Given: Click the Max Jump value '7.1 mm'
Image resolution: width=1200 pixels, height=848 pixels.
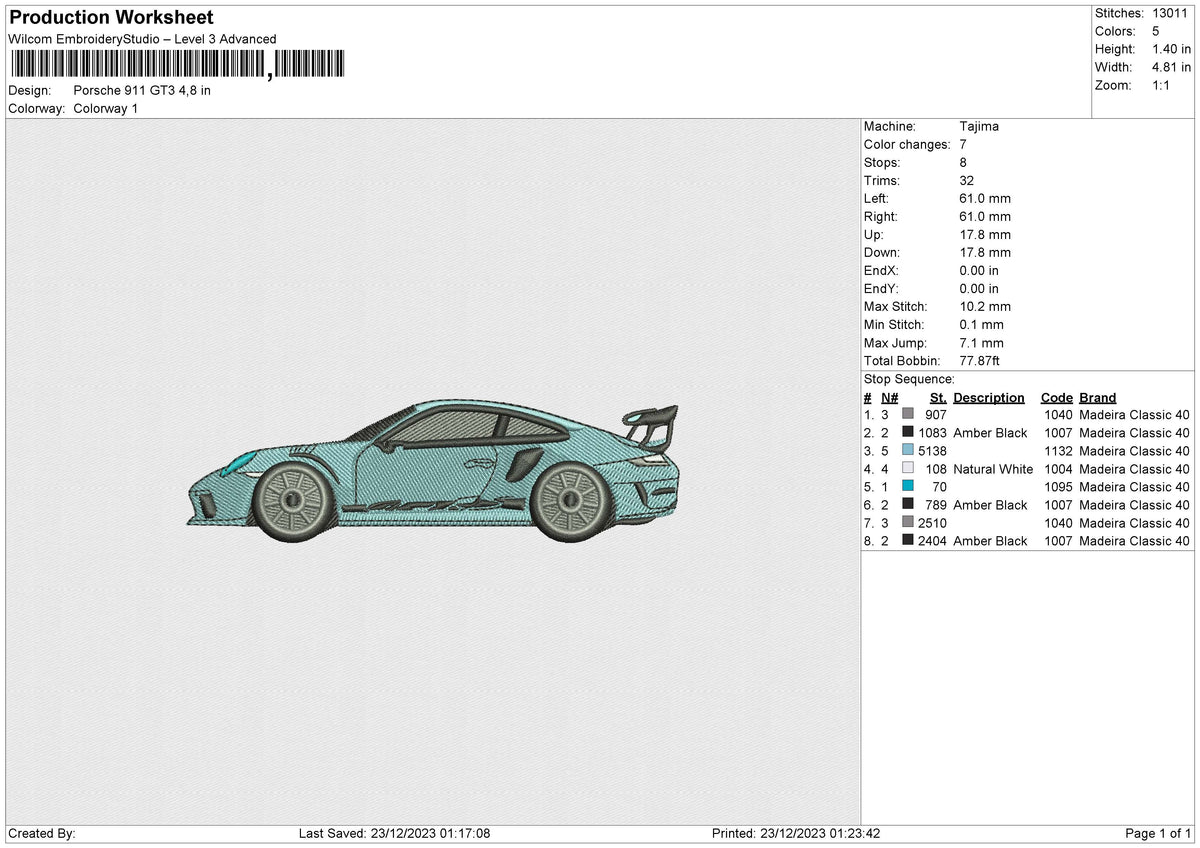Looking at the screenshot, I should click(981, 342).
